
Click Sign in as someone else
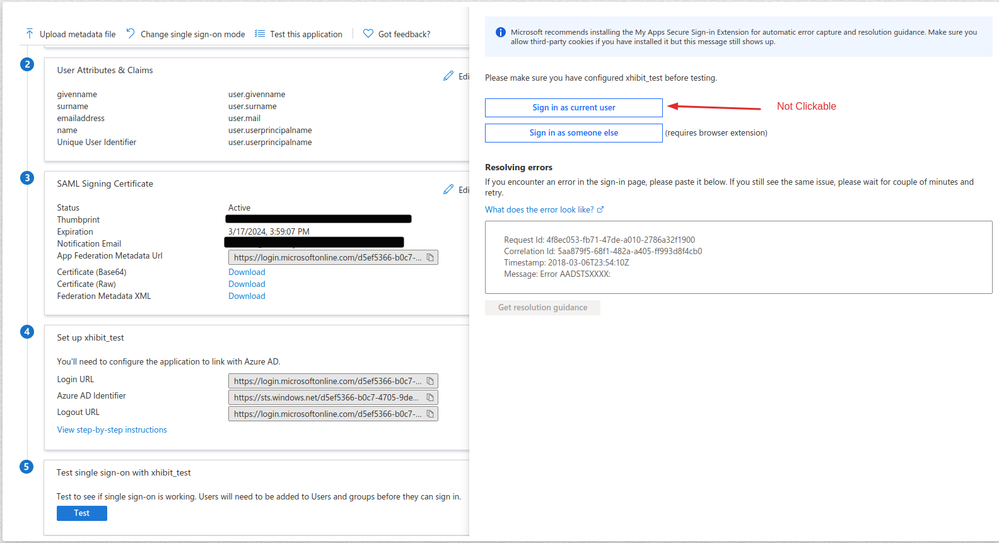[573, 133]
